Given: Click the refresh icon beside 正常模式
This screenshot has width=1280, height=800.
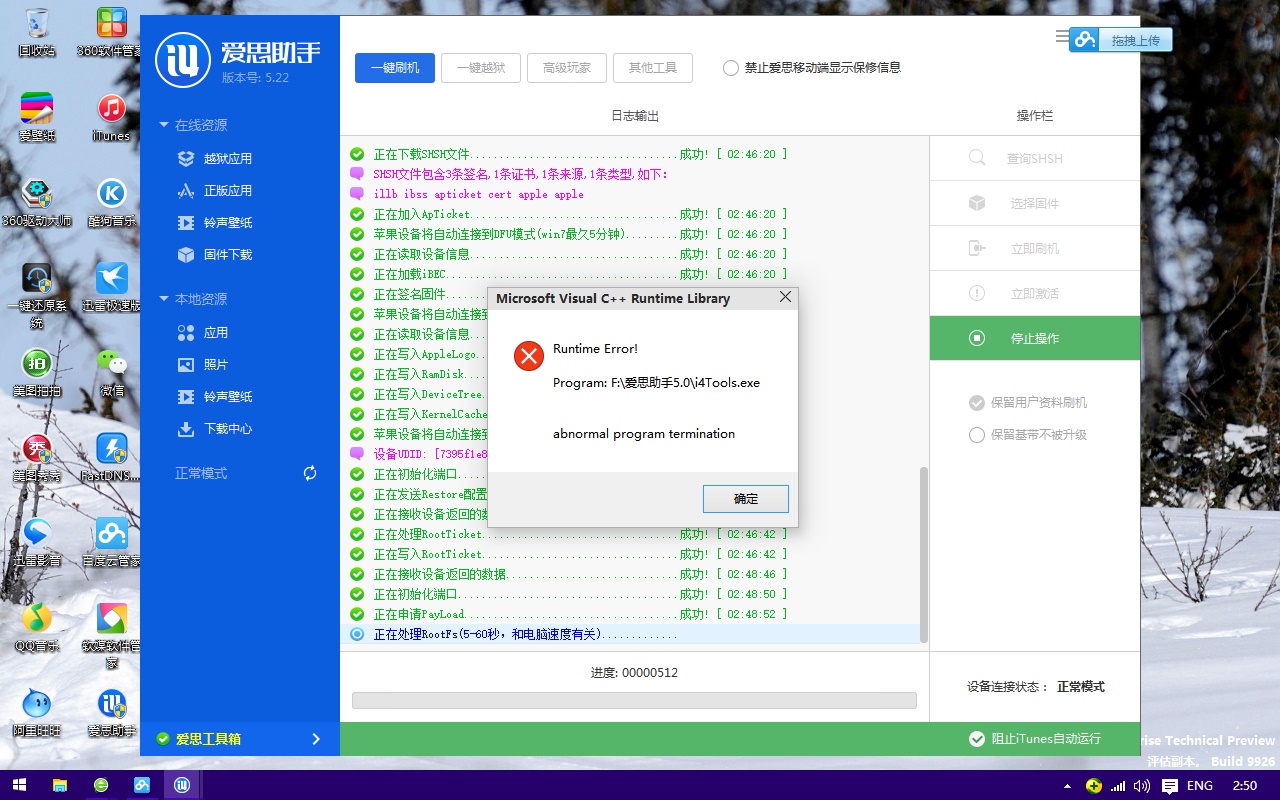Looking at the screenshot, I should 310,473.
